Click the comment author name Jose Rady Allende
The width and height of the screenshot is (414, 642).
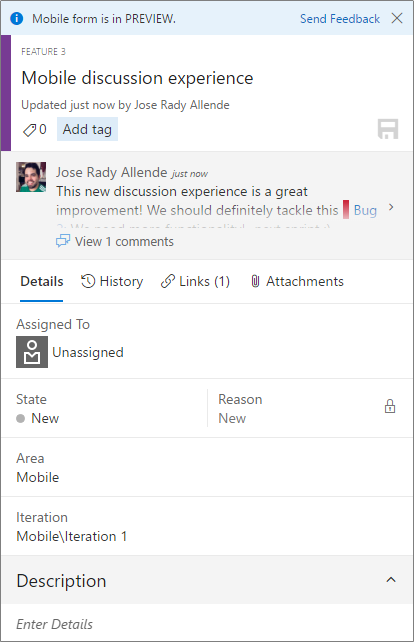click(x=111, y=172)
